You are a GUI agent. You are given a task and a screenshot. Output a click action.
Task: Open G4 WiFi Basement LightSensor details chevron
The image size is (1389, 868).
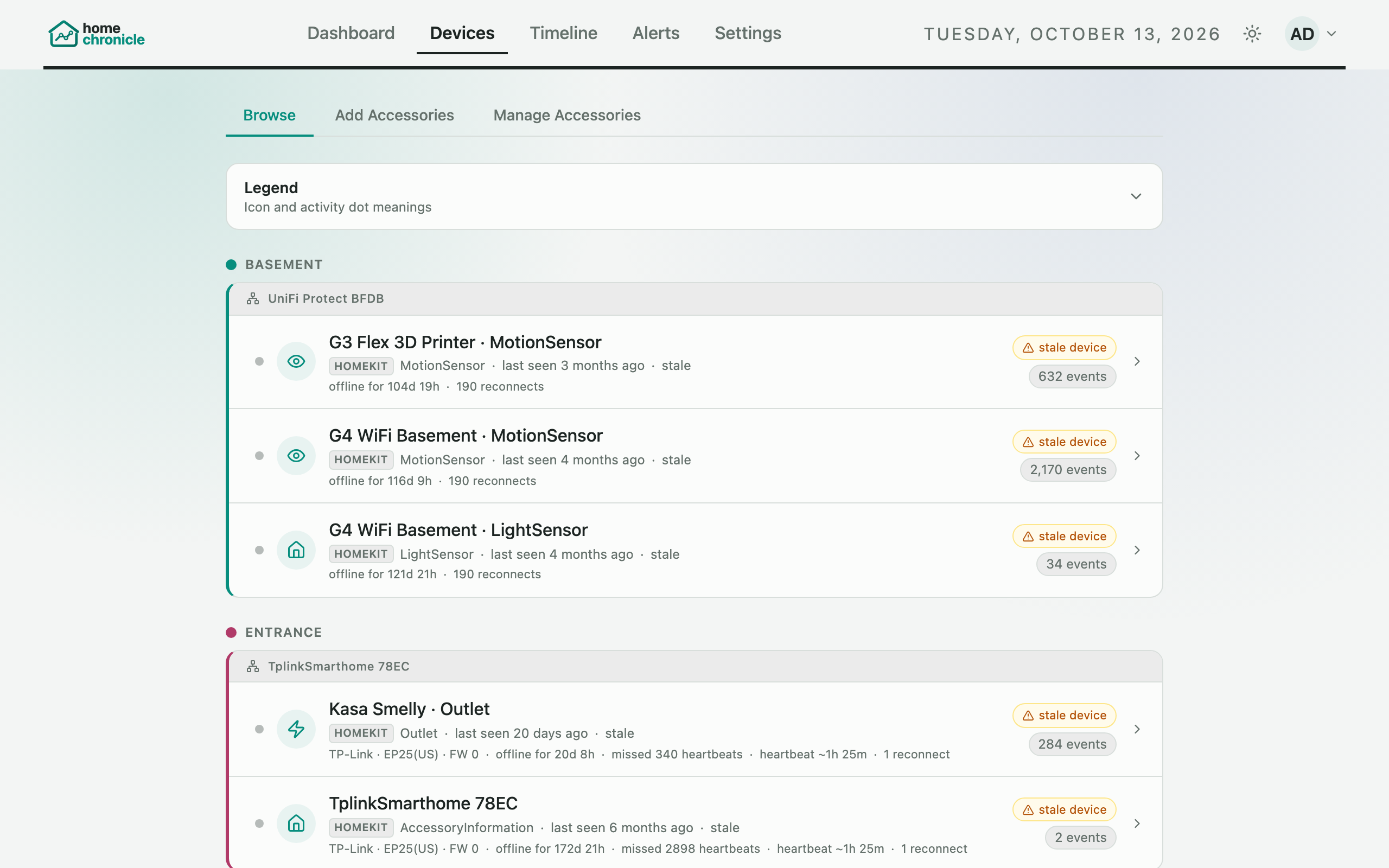coord(1137,550)
